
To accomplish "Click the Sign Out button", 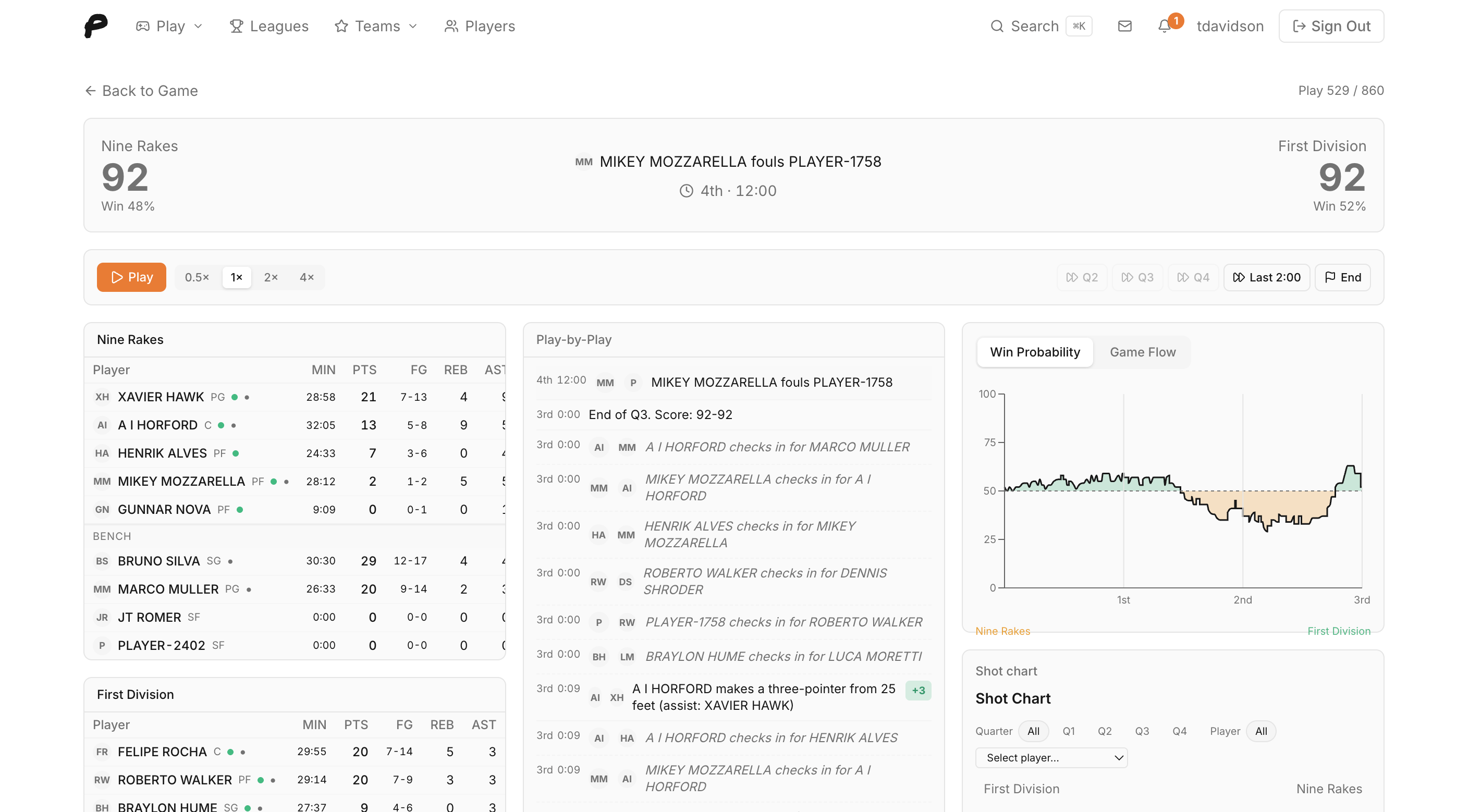I will pos(1331,26).
